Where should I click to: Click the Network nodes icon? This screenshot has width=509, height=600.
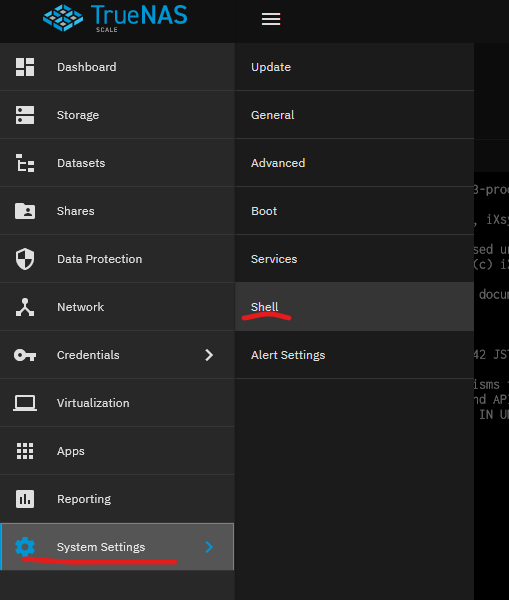25,307
